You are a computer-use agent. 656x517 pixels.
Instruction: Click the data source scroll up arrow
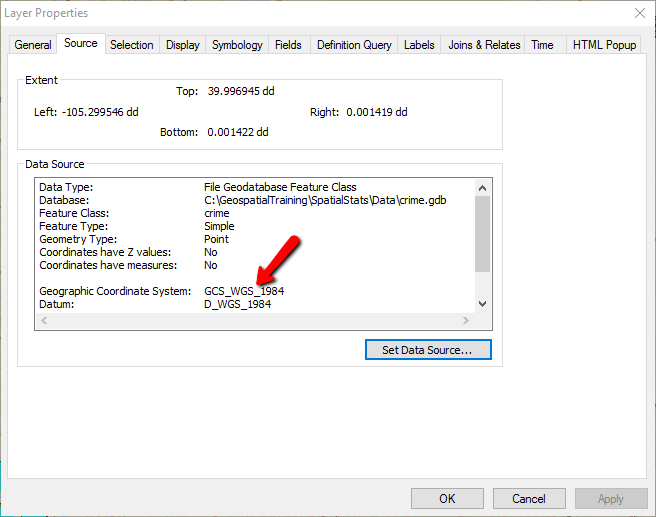(x=482, y=188)
